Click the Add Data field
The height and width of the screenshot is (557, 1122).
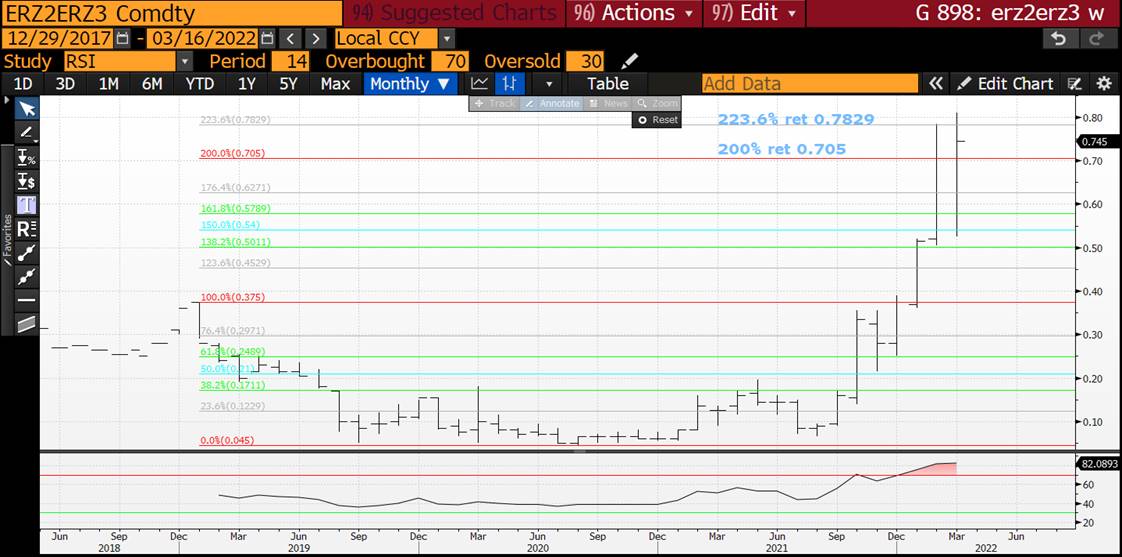click(x=810, y=84)
